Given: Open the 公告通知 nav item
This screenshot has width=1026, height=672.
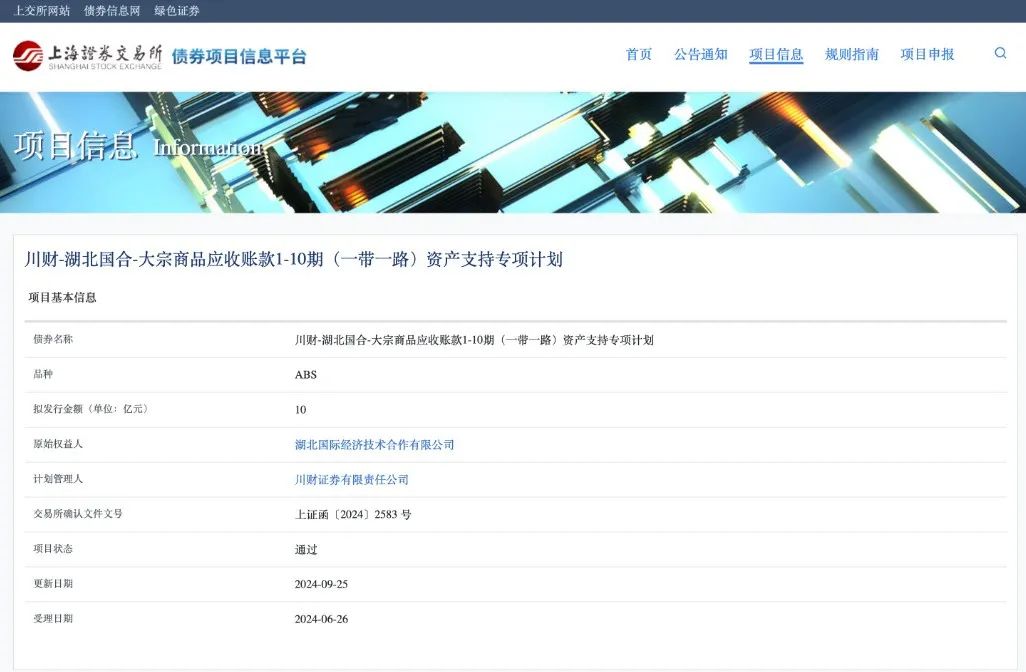Looking at the screenshot, I should click(701, 54).
